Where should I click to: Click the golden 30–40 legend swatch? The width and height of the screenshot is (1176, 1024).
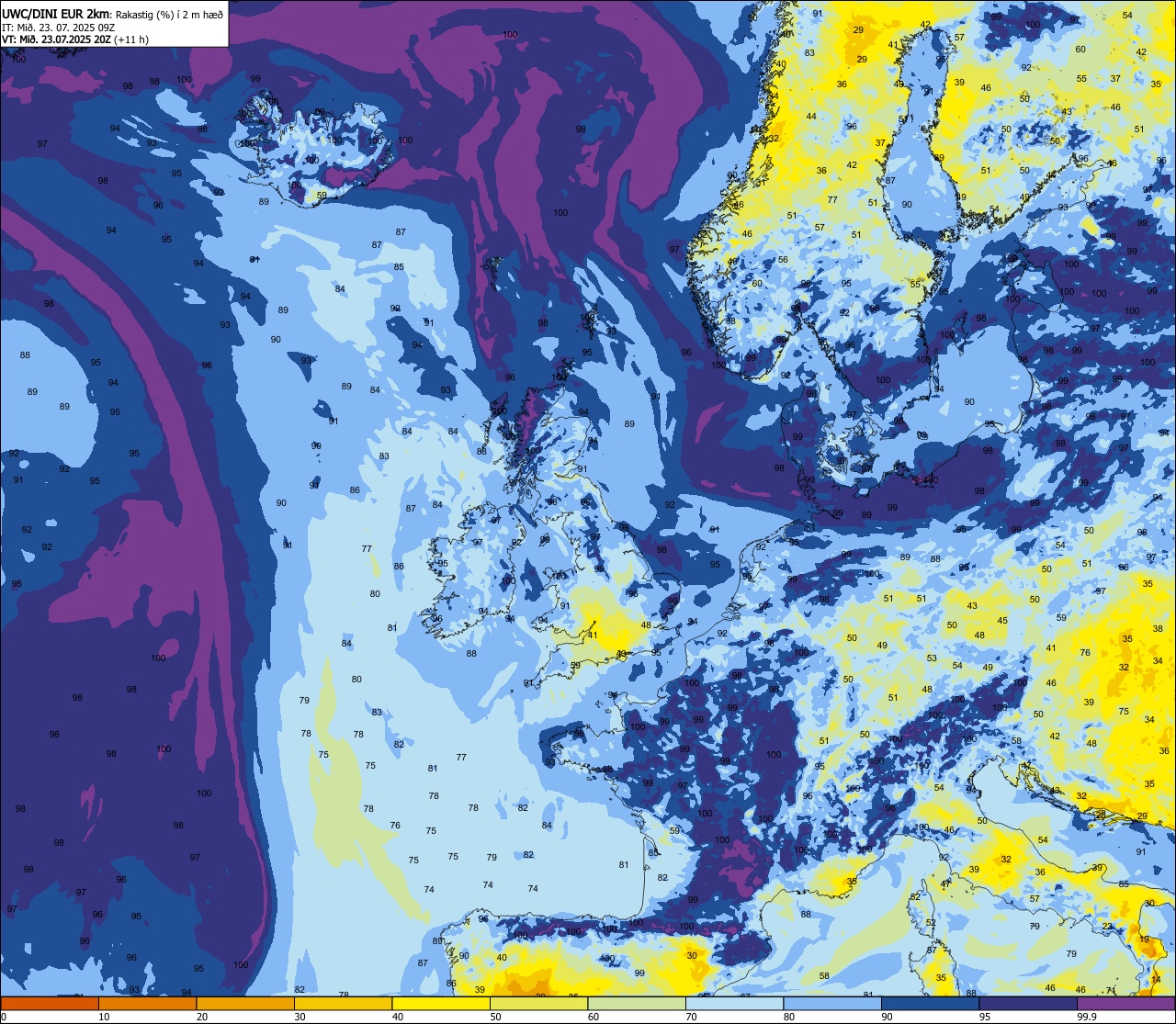[x=343, y=1004]
